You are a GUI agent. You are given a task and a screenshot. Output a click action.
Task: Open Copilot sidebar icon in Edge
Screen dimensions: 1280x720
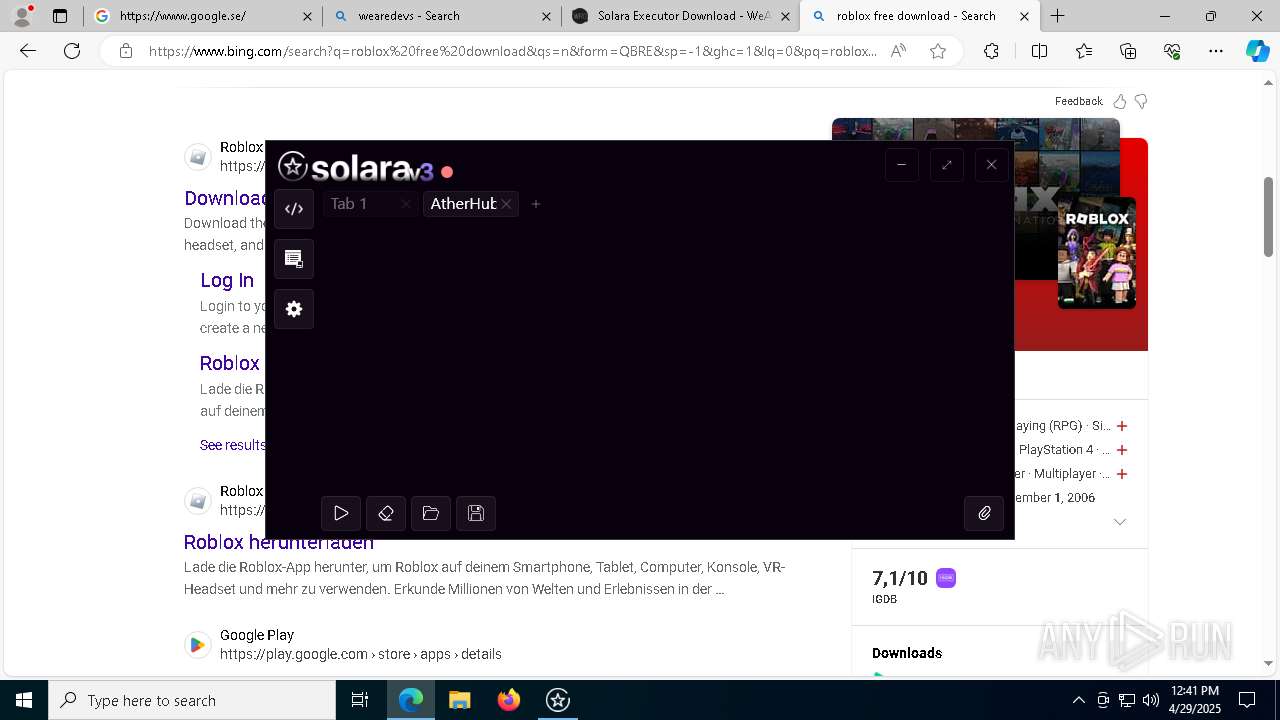[x=1257, y=51]
